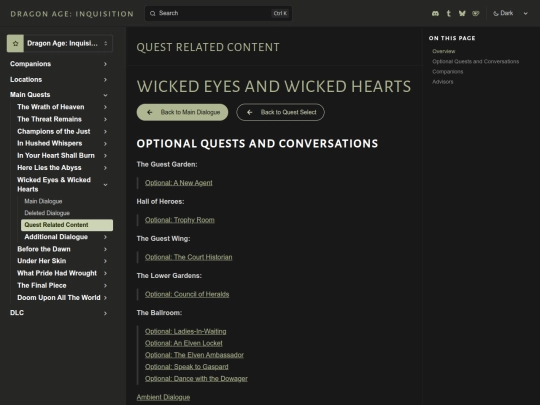Open Optional: Speak to Gaspard link
This screenshot has height=405, width=540.
(x=186, y=367)
